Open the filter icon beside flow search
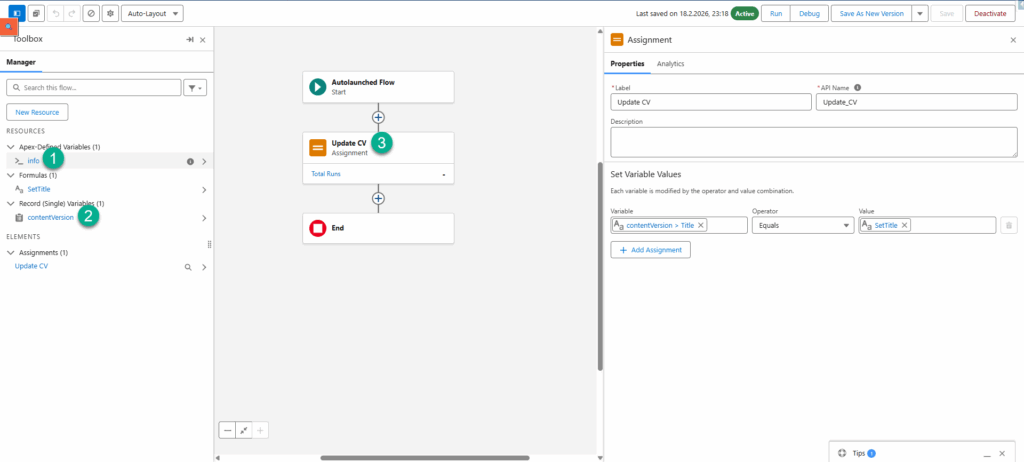1024x462 pixels. 195,88
